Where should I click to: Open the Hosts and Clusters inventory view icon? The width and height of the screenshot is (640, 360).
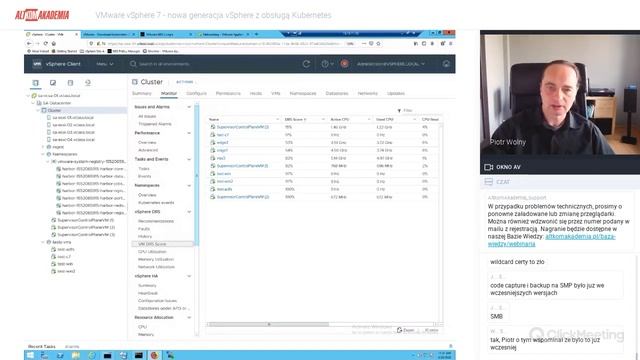click(x=36, y=83)
